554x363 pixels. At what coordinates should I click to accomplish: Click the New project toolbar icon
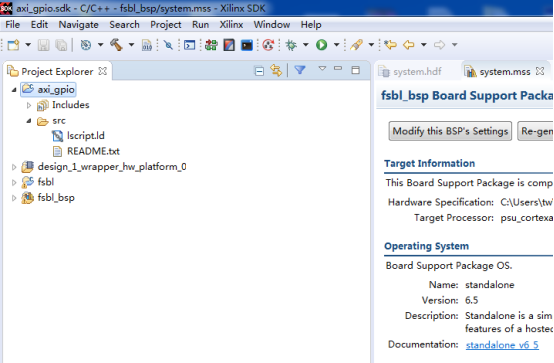(13, 45)
